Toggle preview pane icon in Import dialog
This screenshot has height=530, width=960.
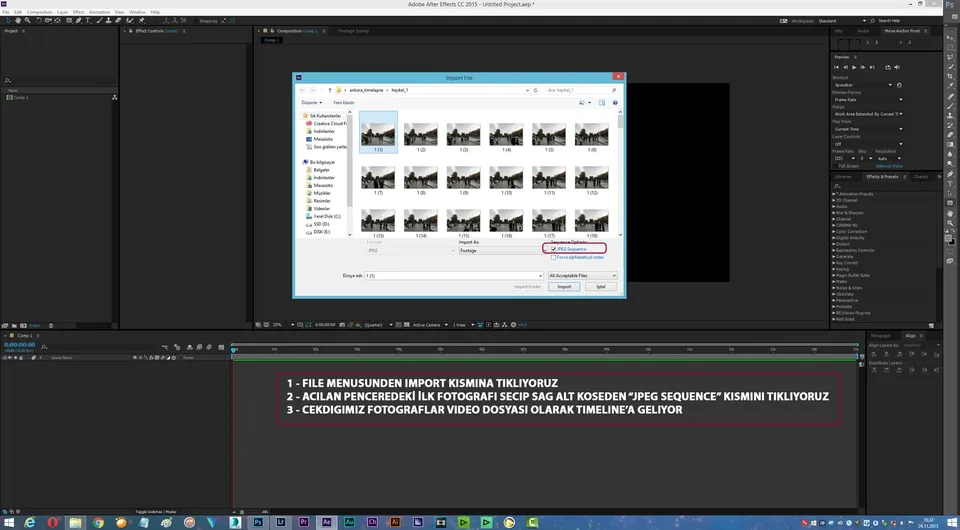(x=602, y=103)
